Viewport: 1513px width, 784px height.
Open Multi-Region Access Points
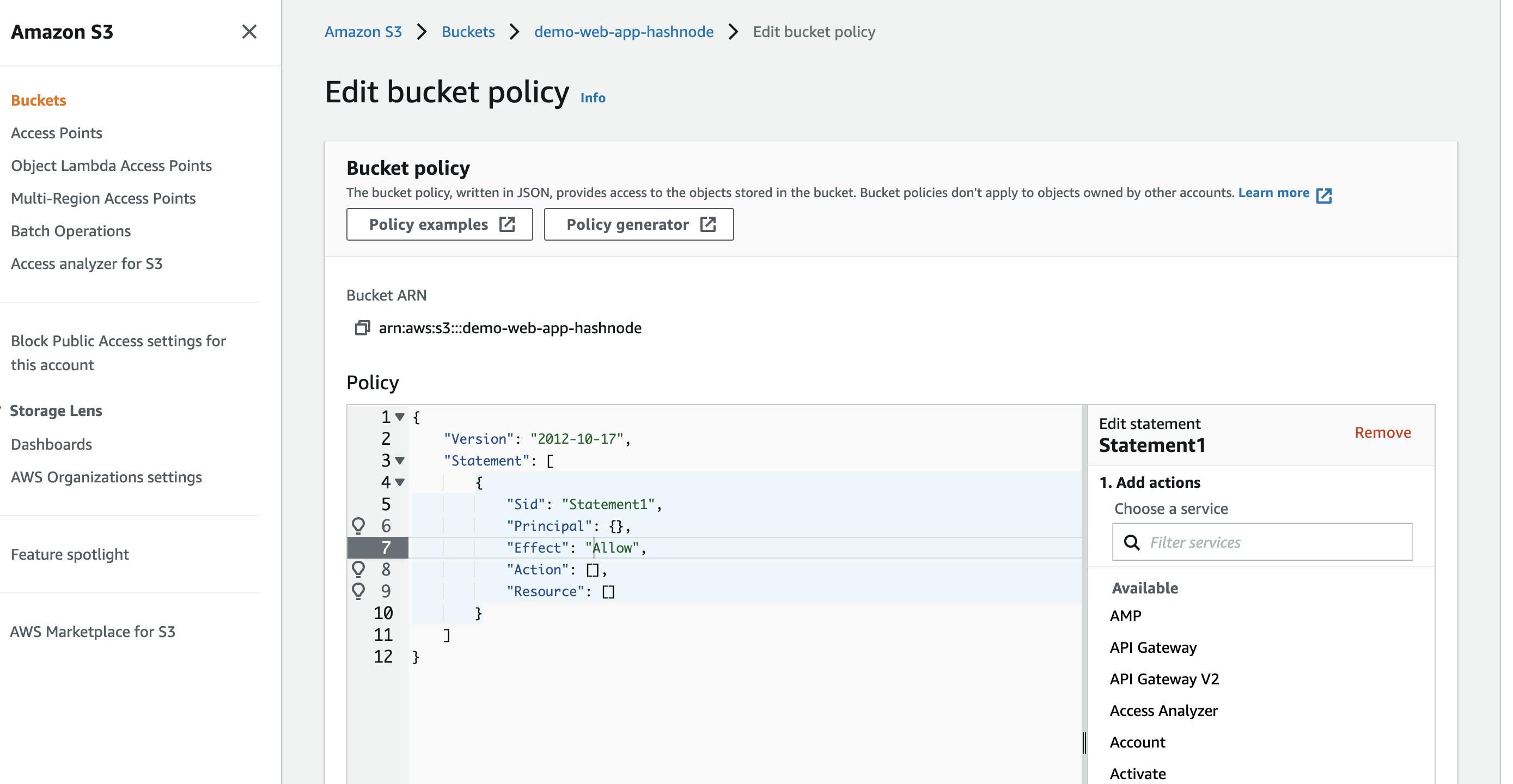(x=103, y=198)
